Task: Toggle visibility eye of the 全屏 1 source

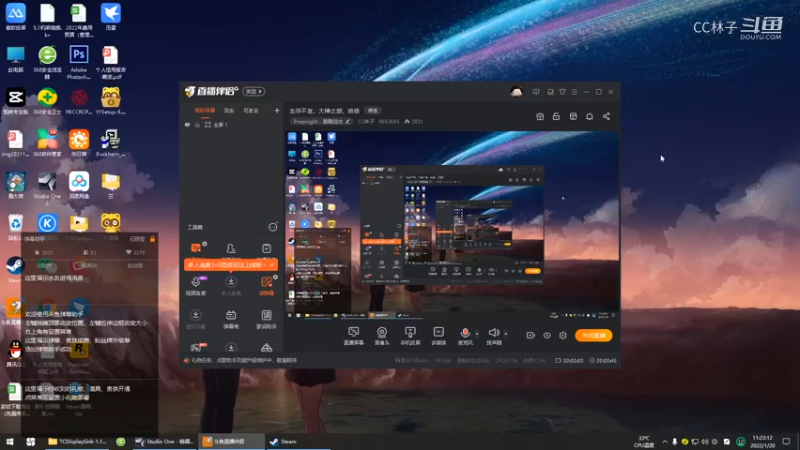Action: pyautogui.click(x=187, y=124)
